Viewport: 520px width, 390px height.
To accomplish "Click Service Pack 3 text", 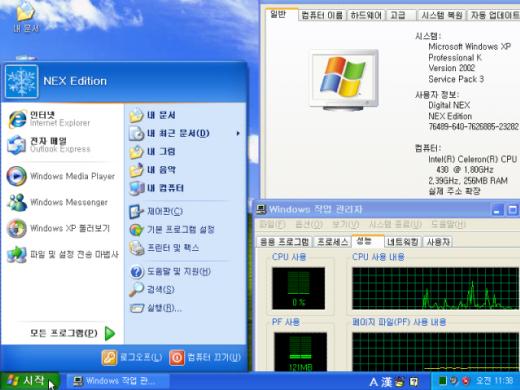I will click(x=456, y=79).
